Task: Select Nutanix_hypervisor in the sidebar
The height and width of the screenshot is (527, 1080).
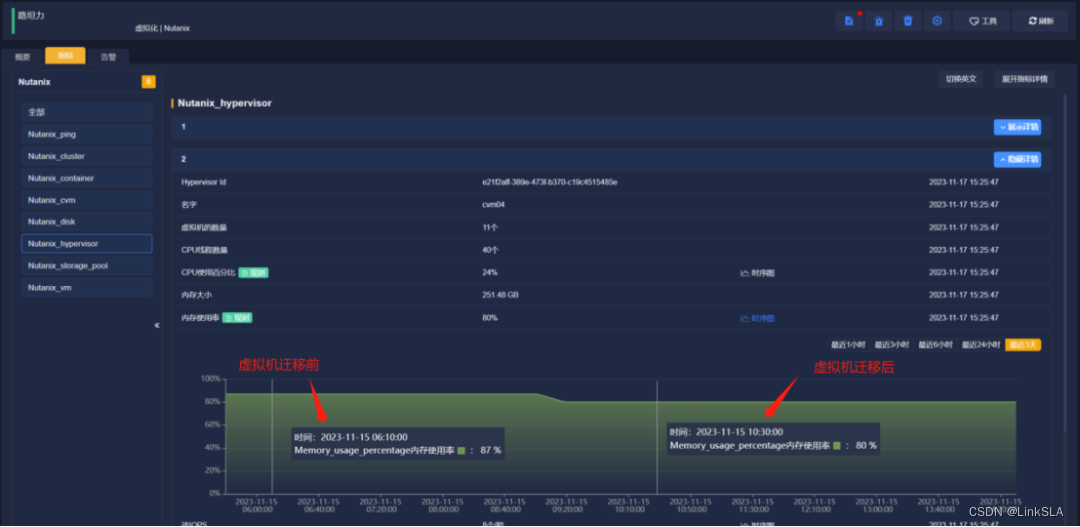Action: pos(86,243)
